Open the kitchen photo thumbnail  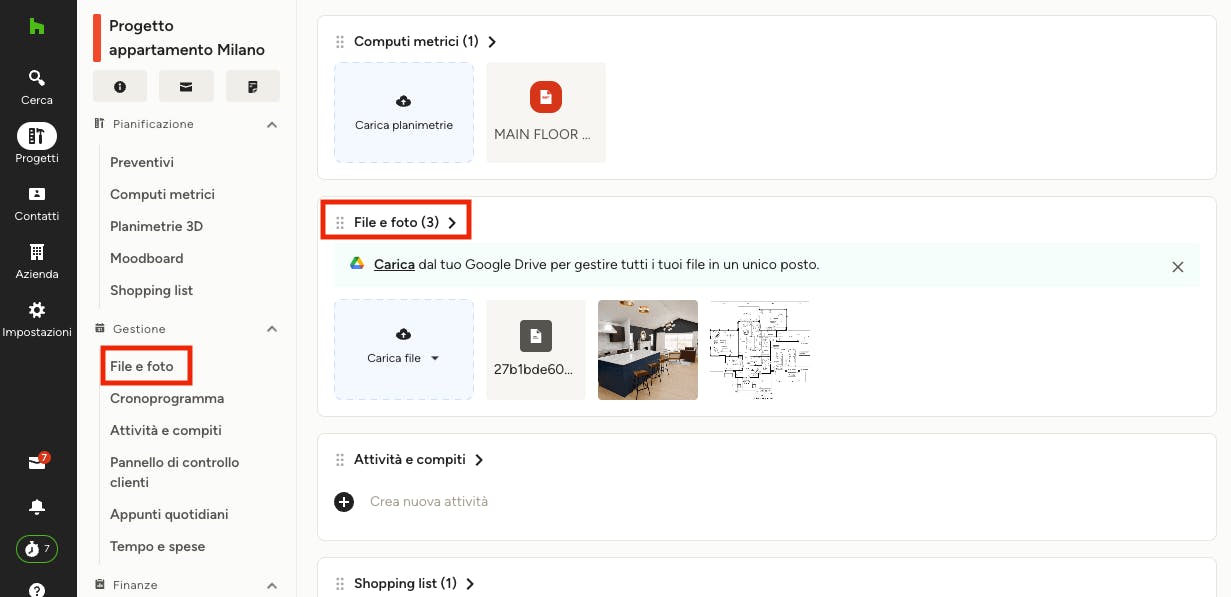pyautogui.click(x=648, y=350)
